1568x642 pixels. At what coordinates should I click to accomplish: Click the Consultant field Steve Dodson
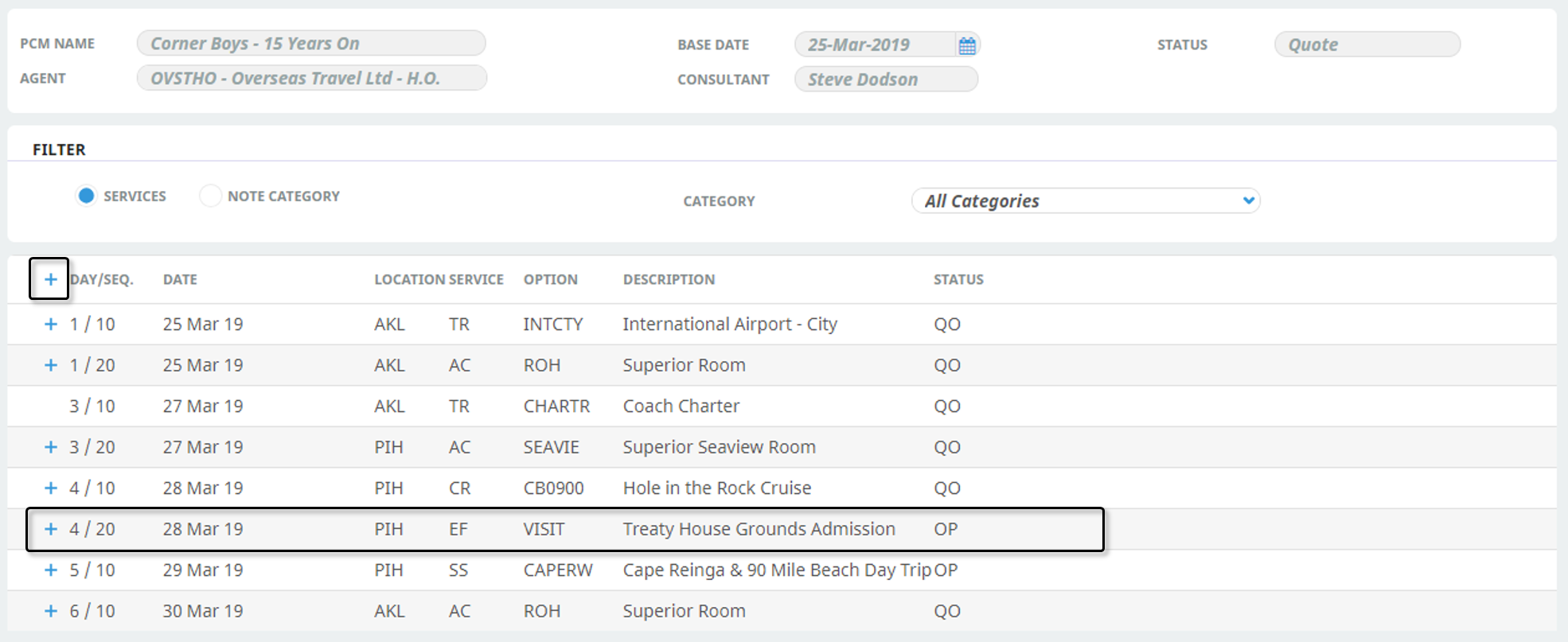(x=886, y=79)
